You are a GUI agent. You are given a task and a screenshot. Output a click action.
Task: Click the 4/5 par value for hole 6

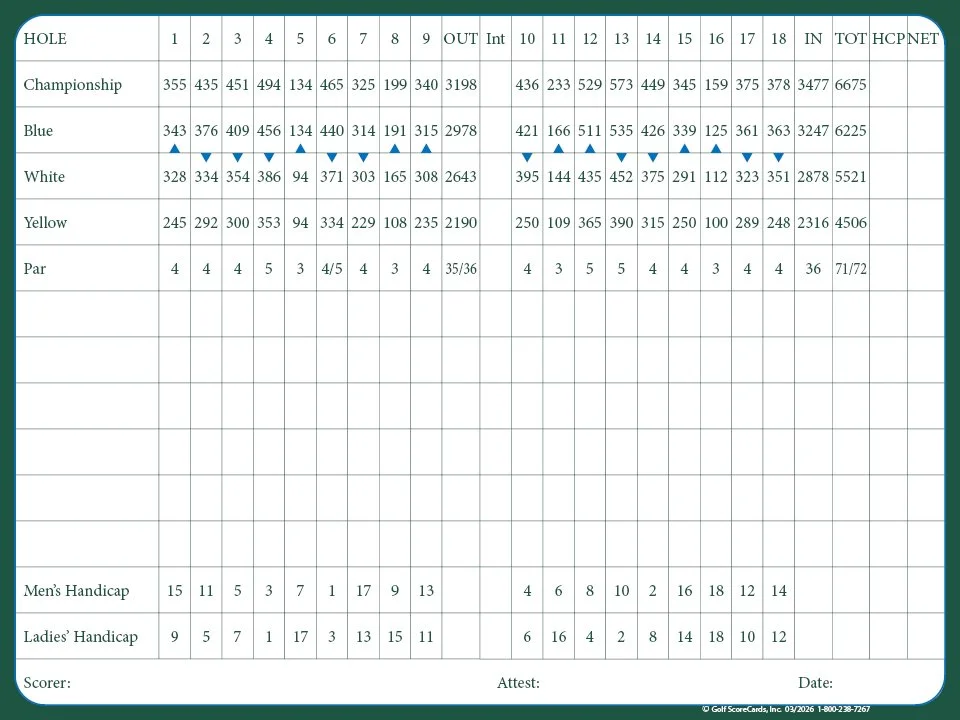(x=332, y=268)
